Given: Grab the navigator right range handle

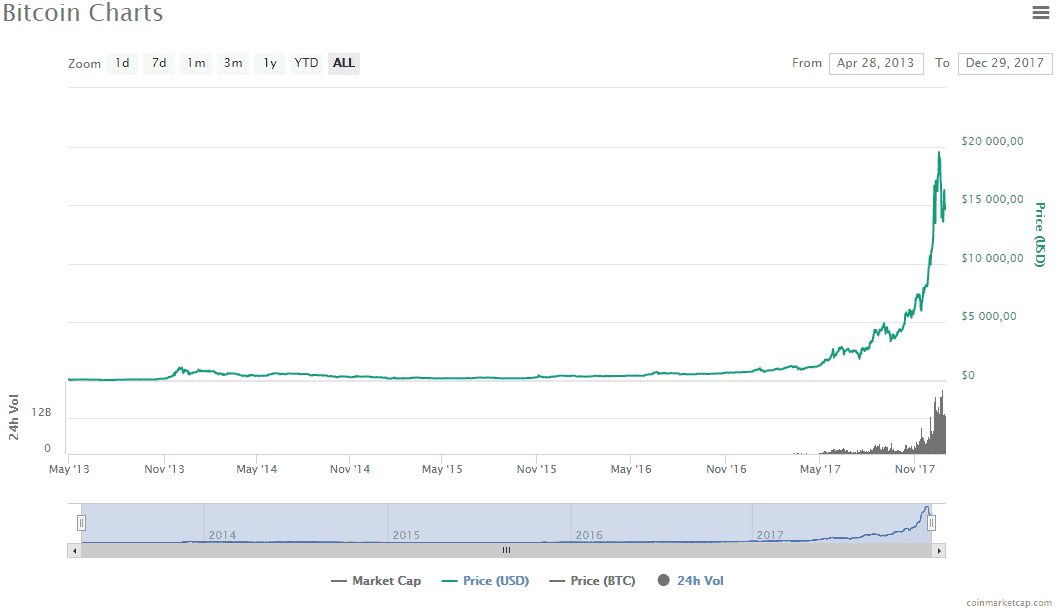Looking at the screenshot, I should click(931, 522).
